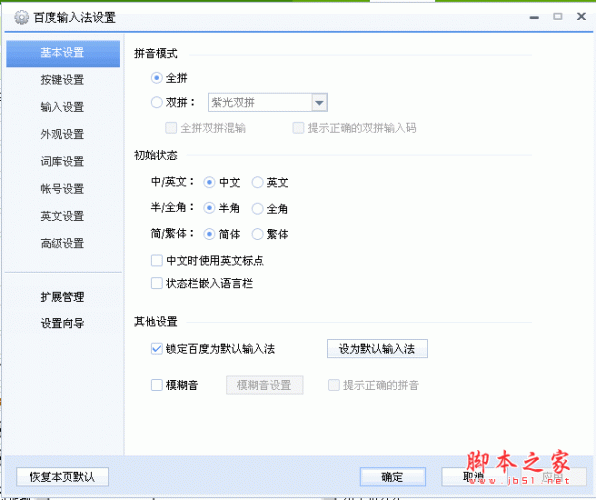The image size is (596, 500).
Task: Close the 百度输入法设置 window
Action: (x=581, y=16)
